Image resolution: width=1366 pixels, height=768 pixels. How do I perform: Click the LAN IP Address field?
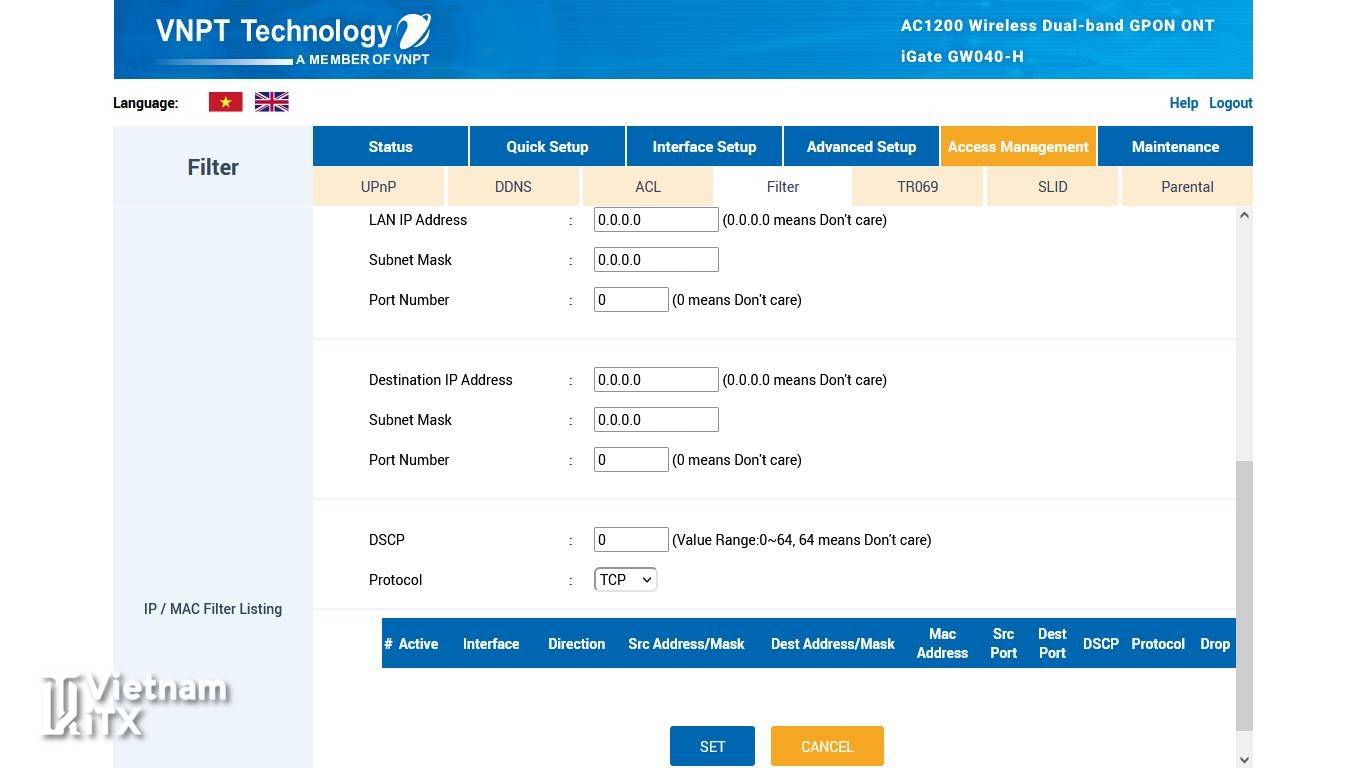655,220
